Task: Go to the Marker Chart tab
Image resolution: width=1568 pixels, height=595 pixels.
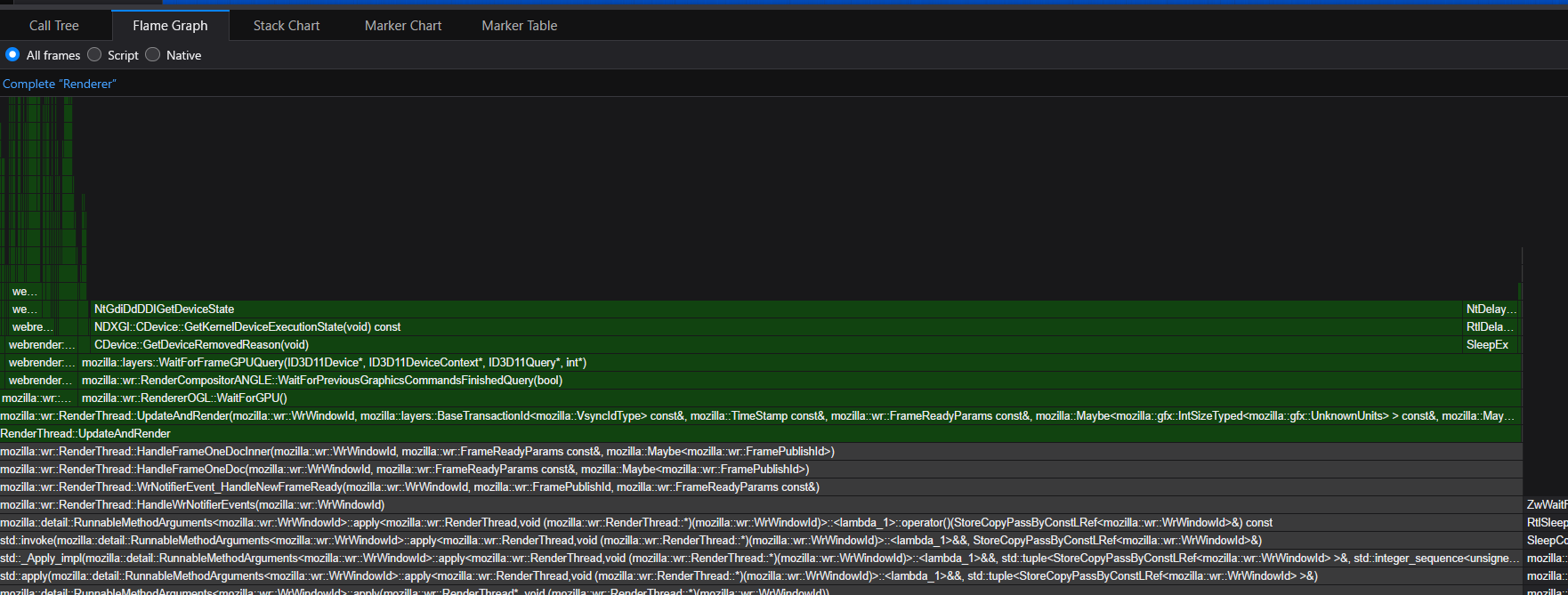Action: click(402, 26)
